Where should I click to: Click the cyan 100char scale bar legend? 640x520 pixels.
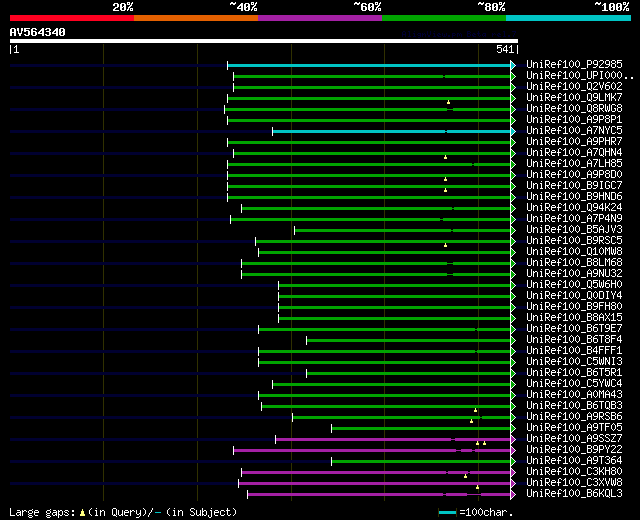point(447,512)
